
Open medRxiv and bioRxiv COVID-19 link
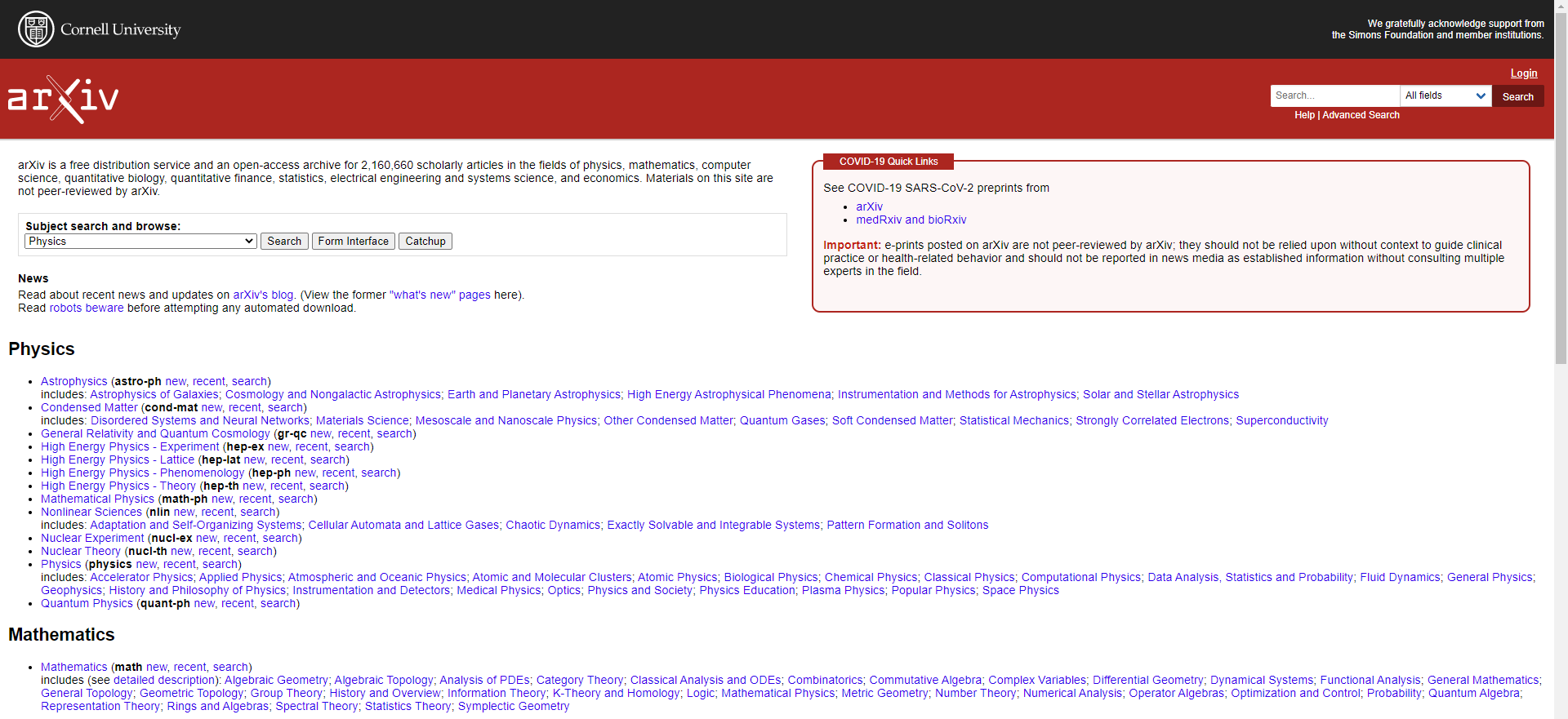click(x=911, y=220)
